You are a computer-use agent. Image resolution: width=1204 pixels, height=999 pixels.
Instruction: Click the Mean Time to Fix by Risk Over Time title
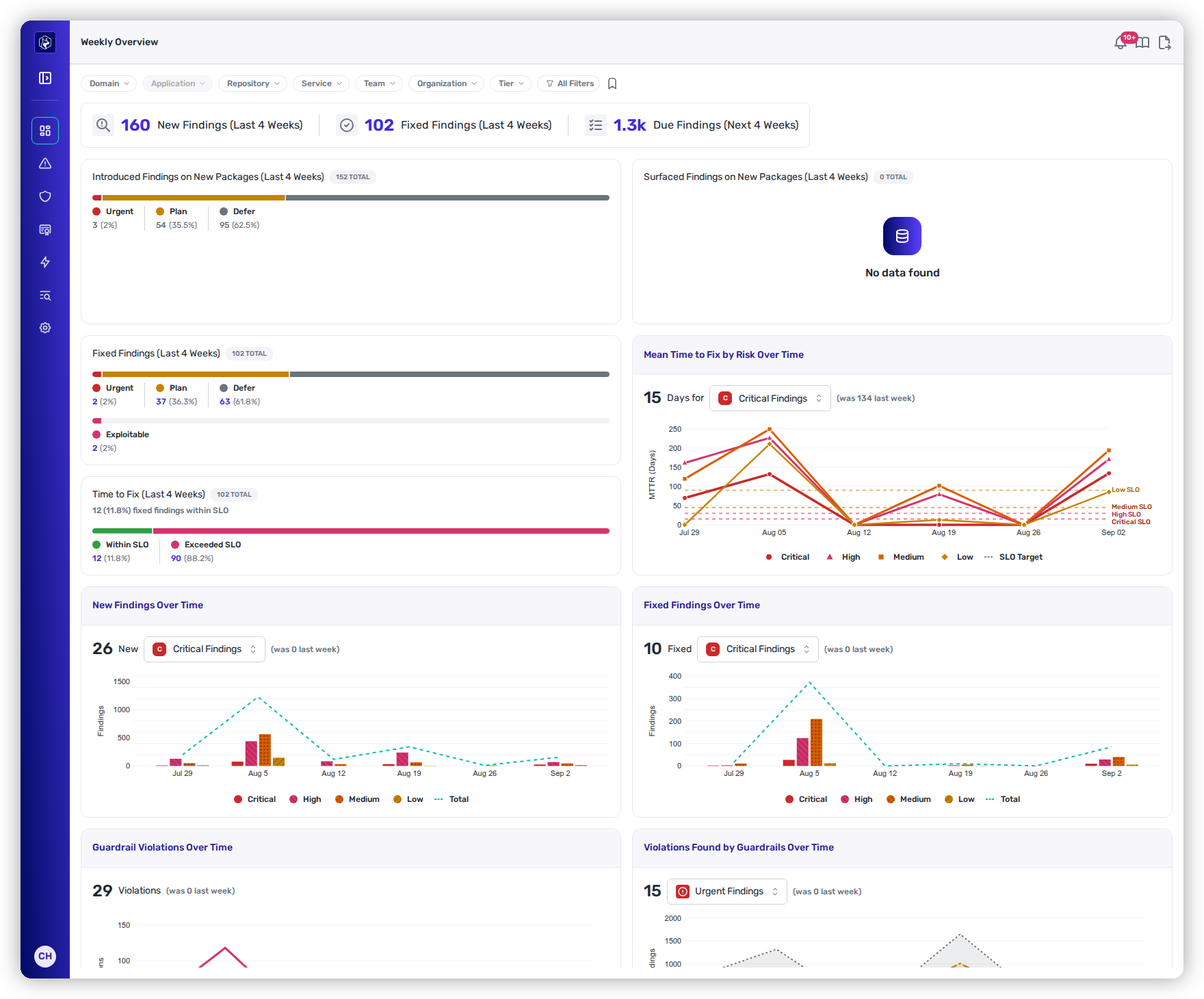(x=724, y=354)
